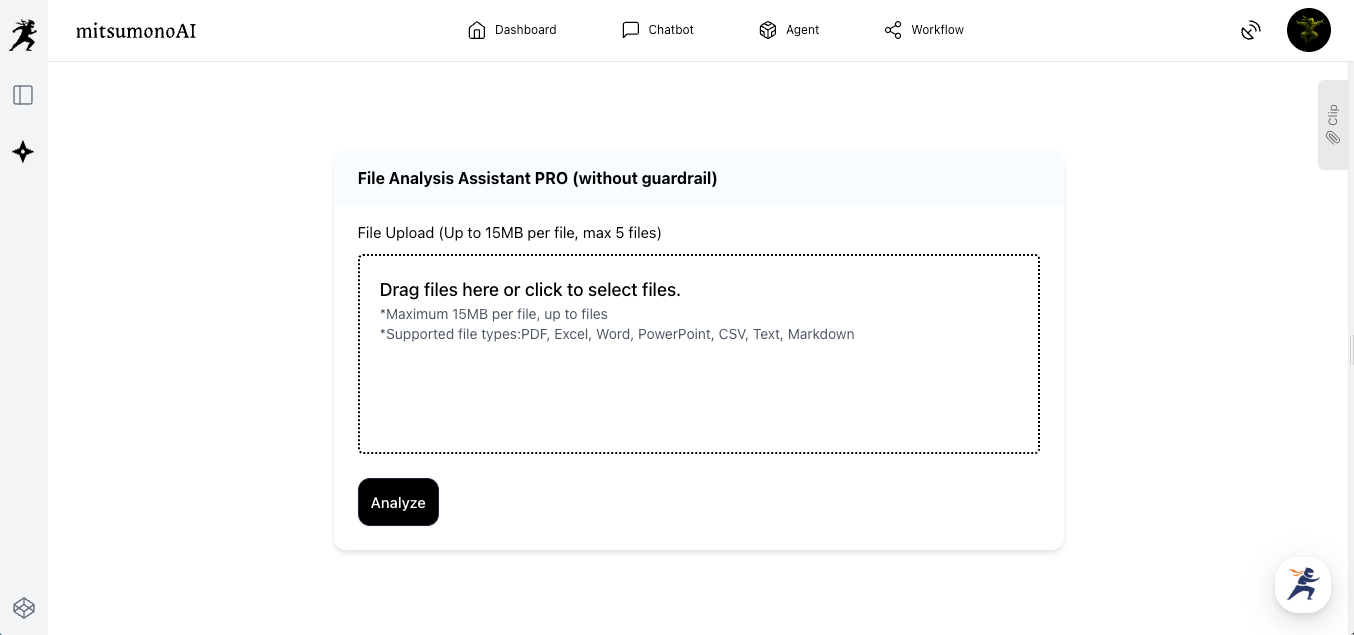The image size is (1354, 635).
Task: Click the mitsumonoAI brand name link
Action: coord(136,31)
